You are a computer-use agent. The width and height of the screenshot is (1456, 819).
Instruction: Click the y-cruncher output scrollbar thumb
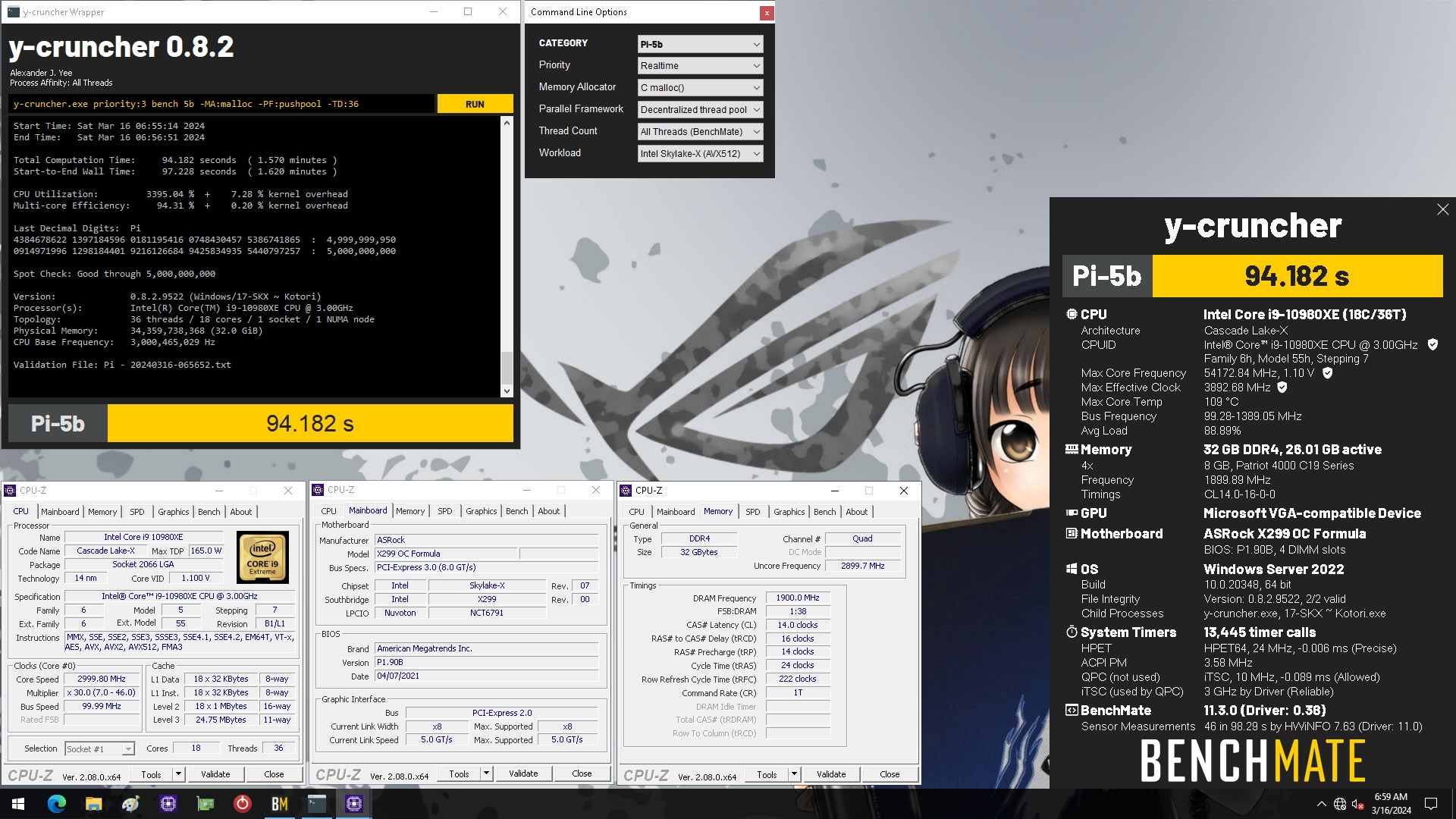507,369
